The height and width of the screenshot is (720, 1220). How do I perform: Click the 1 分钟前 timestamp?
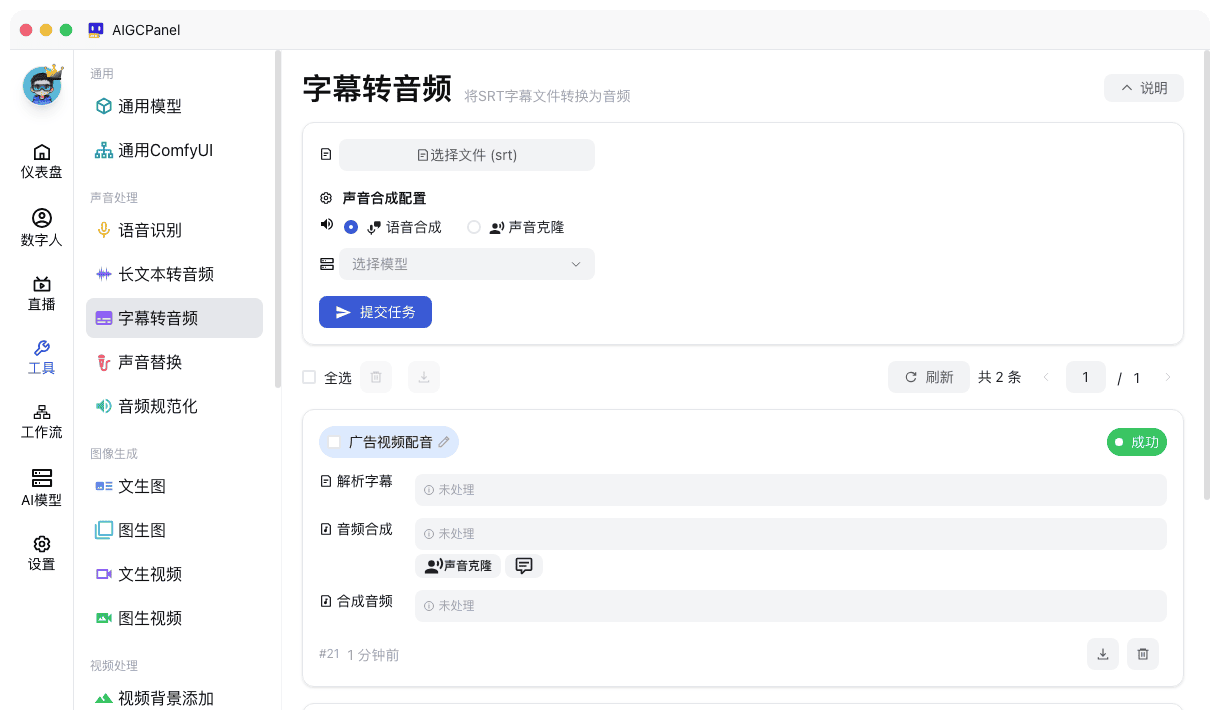point(373,655)
